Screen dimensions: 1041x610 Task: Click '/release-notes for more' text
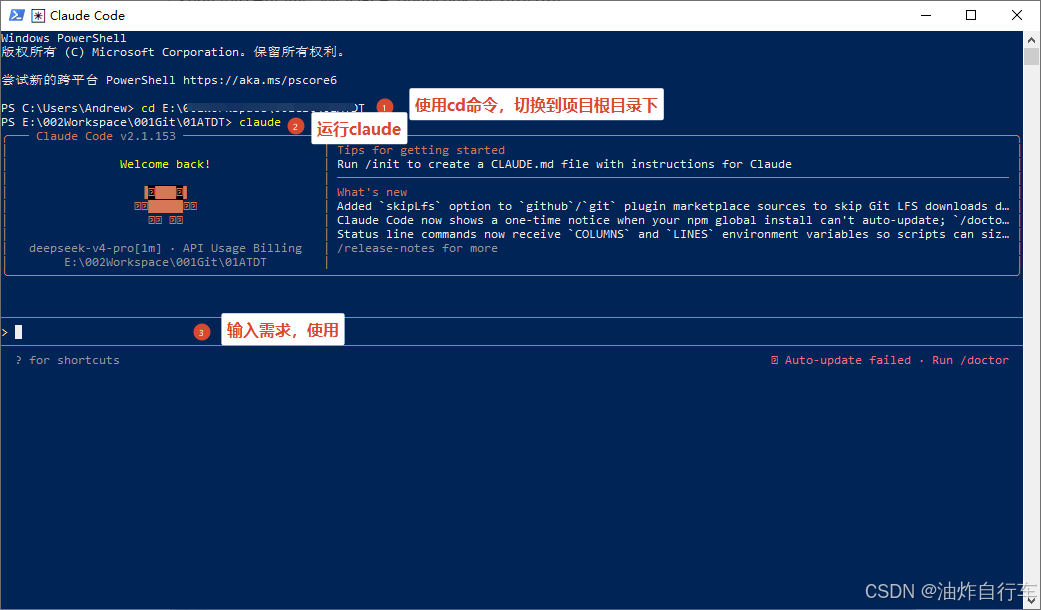417,248
